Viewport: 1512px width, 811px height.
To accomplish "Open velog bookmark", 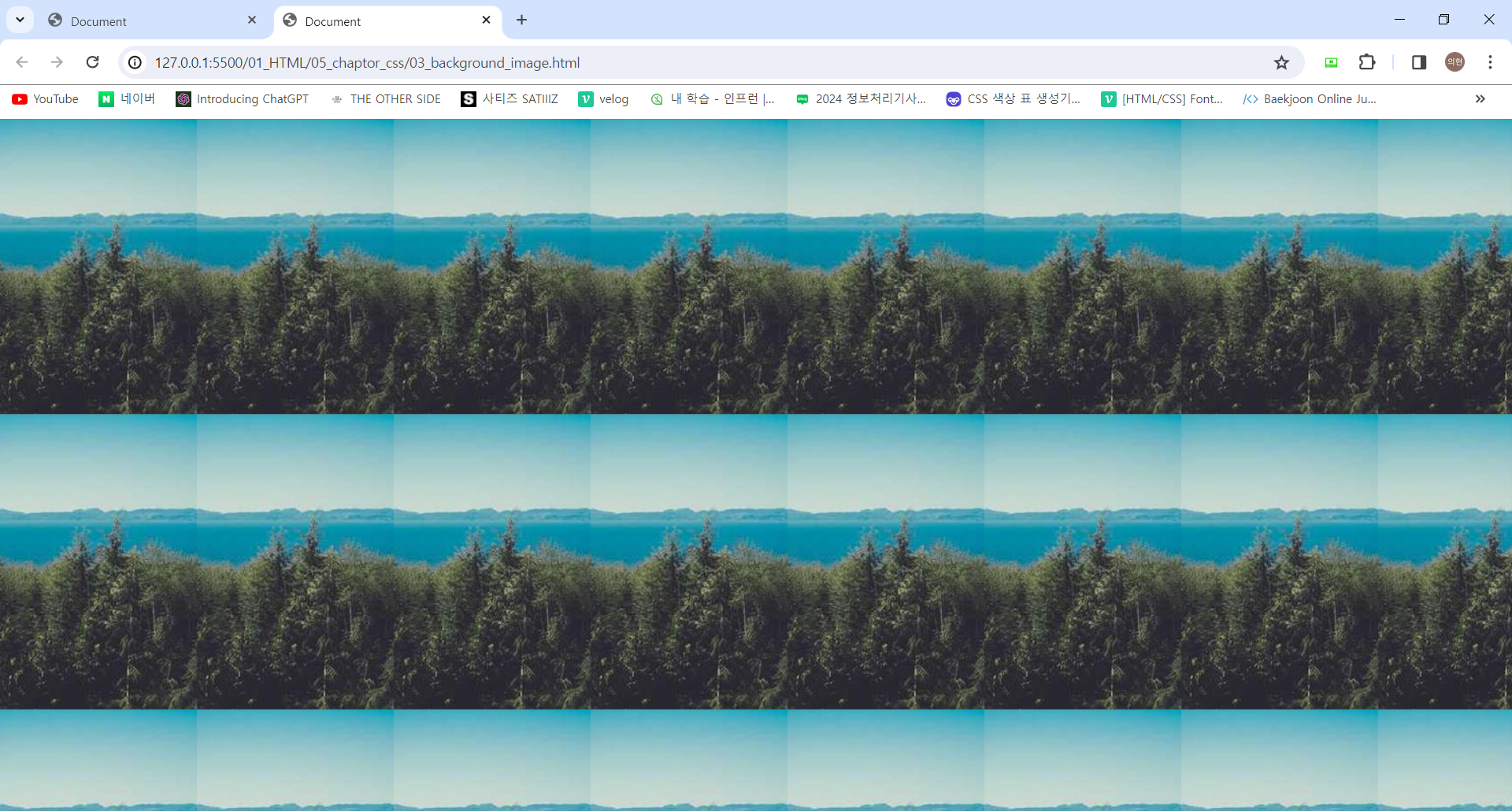I will pos(604,99).
